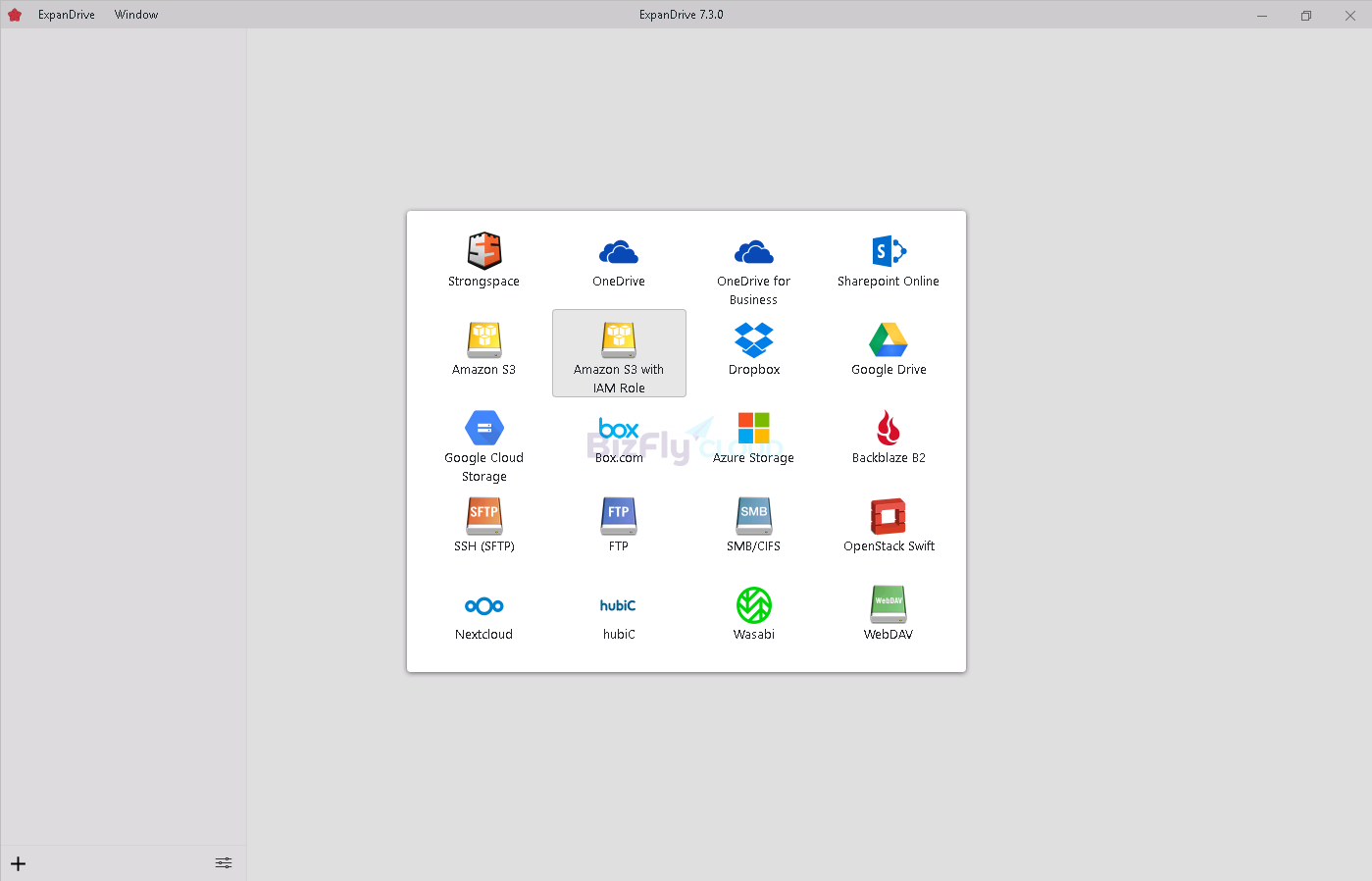This screenshot has height=881, width=1372.
Task: Choose the Amazon S3 drive icon
Action: click(x=484, y=339)
